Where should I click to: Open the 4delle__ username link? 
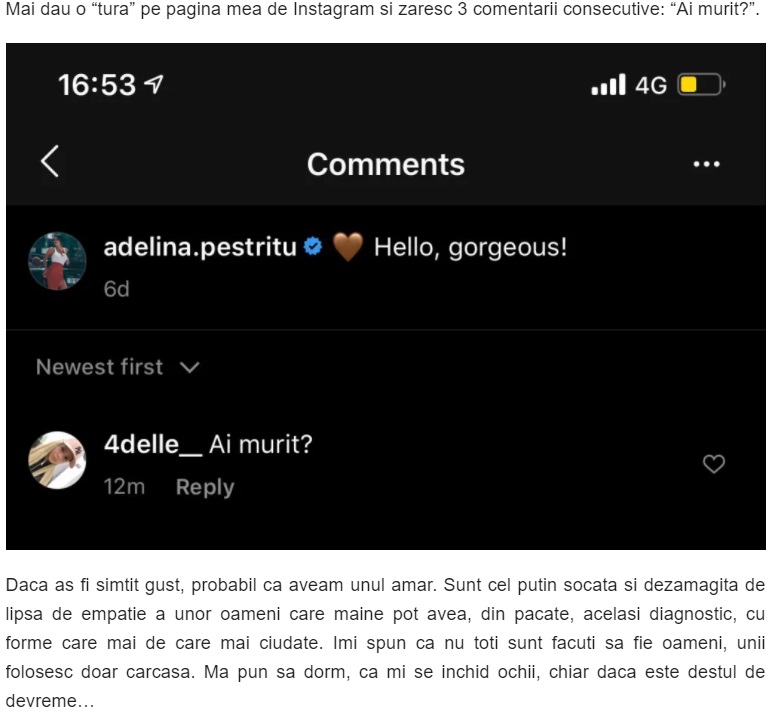152,443
